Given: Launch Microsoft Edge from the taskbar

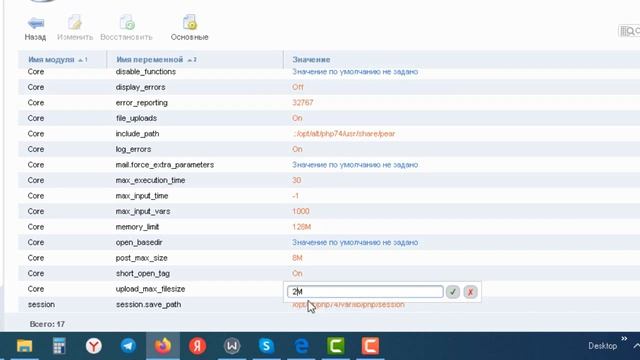Looking at the screenshot, I should point(301,346).
